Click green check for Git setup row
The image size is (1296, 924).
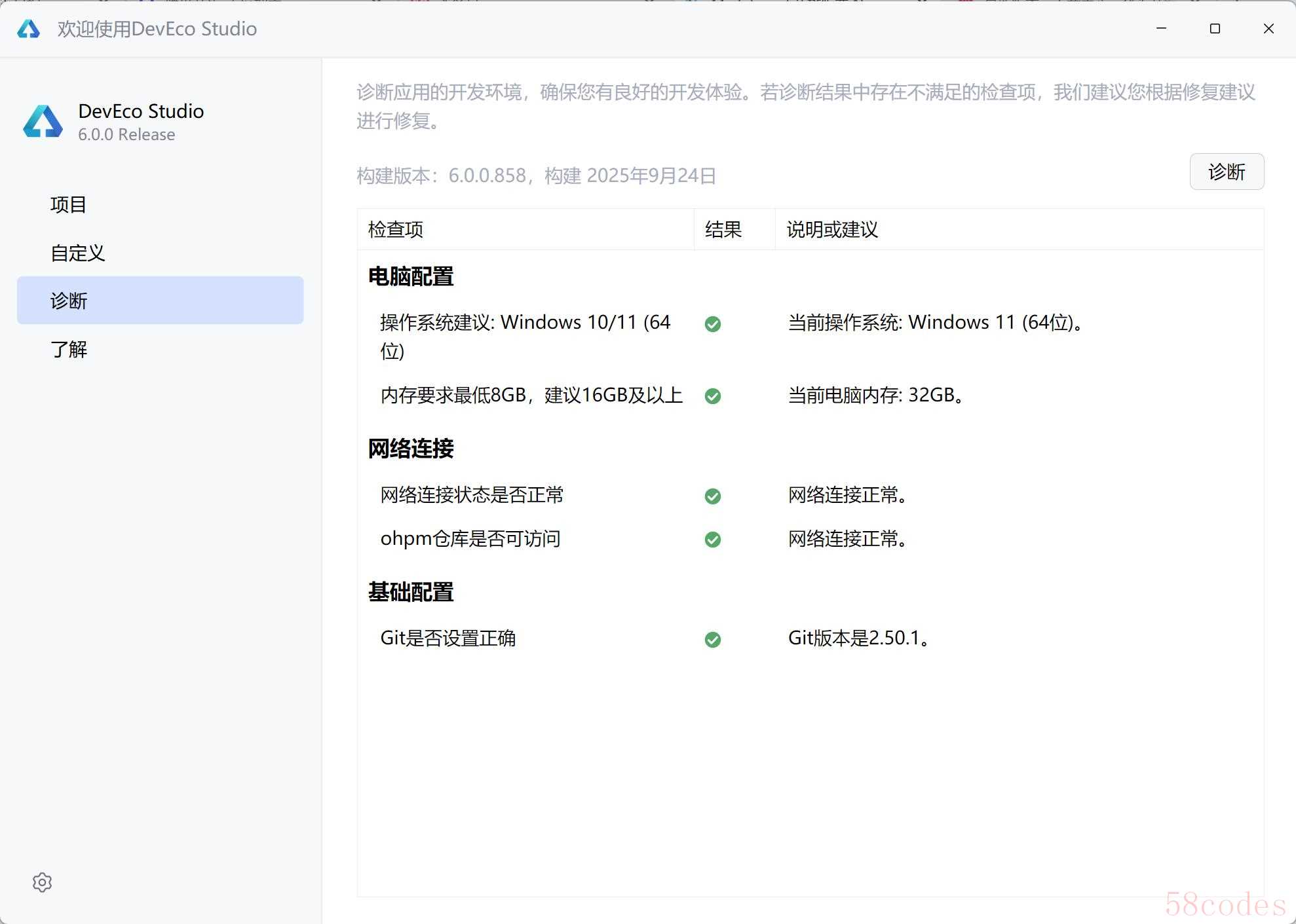[x=713, y=640]
